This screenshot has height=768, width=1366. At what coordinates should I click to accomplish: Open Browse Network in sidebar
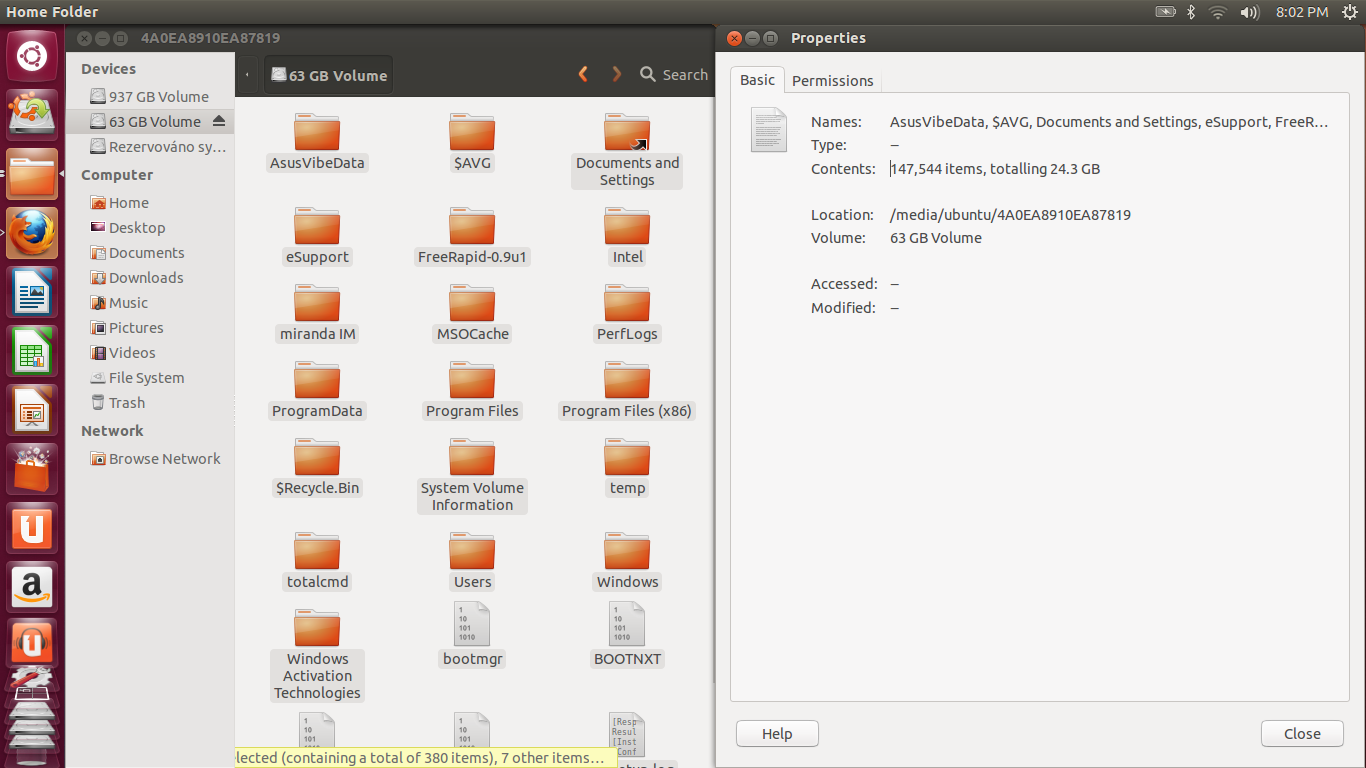(x=150, y=458)
